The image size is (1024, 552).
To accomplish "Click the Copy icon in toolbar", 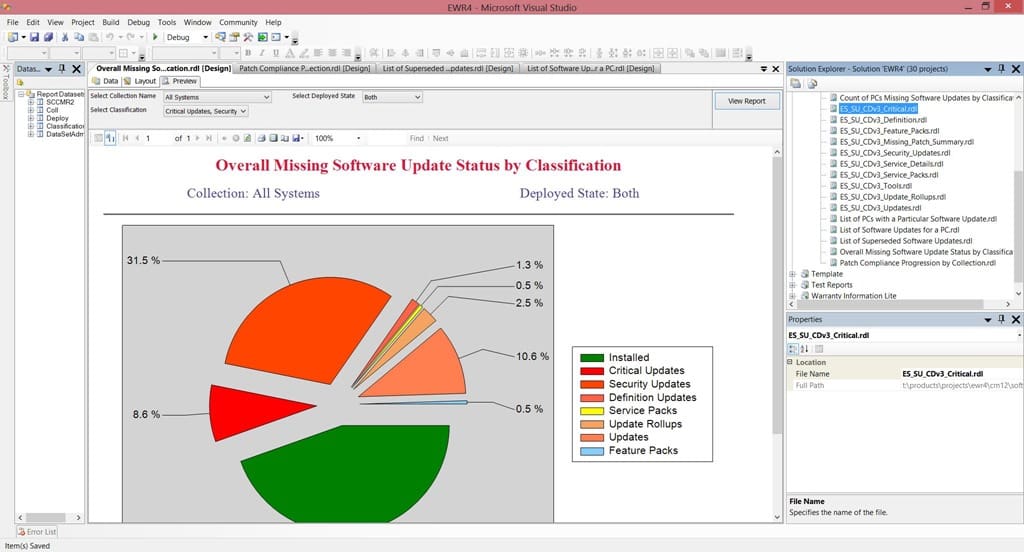I will (79, 37).
